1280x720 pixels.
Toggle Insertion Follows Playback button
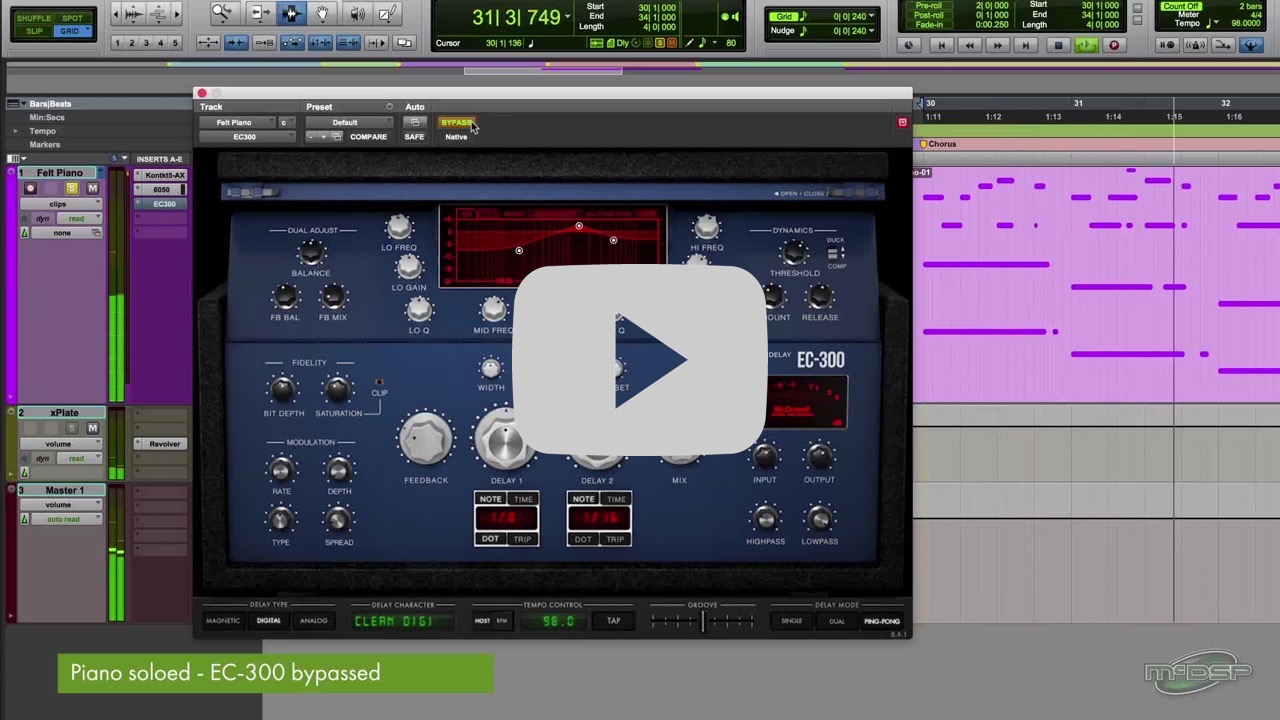tap(377, 42)
